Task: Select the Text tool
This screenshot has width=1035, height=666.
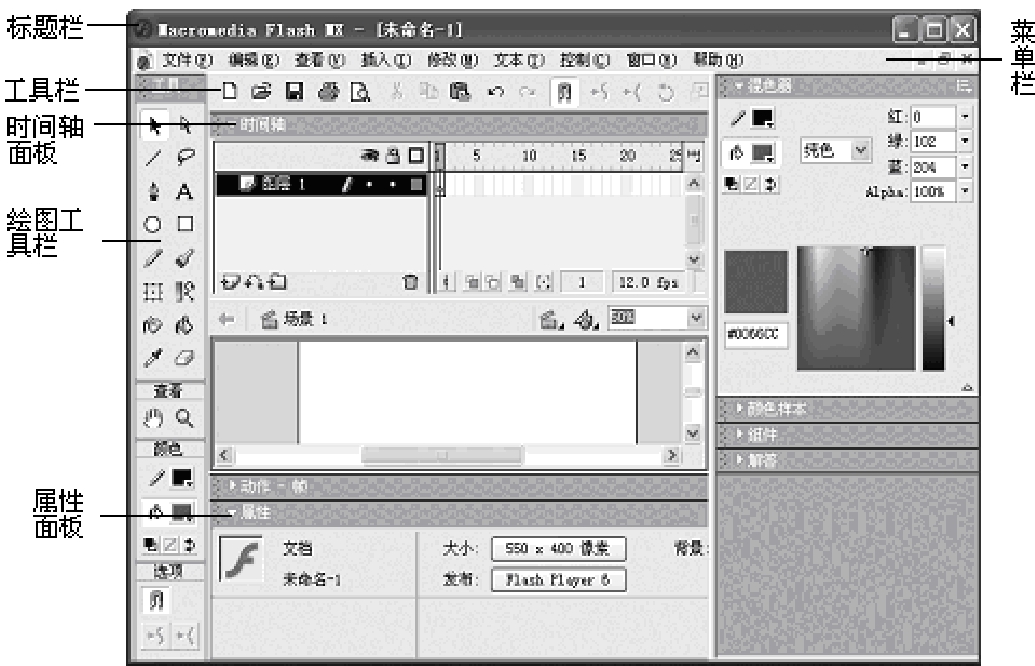Action: click(185, 191)
